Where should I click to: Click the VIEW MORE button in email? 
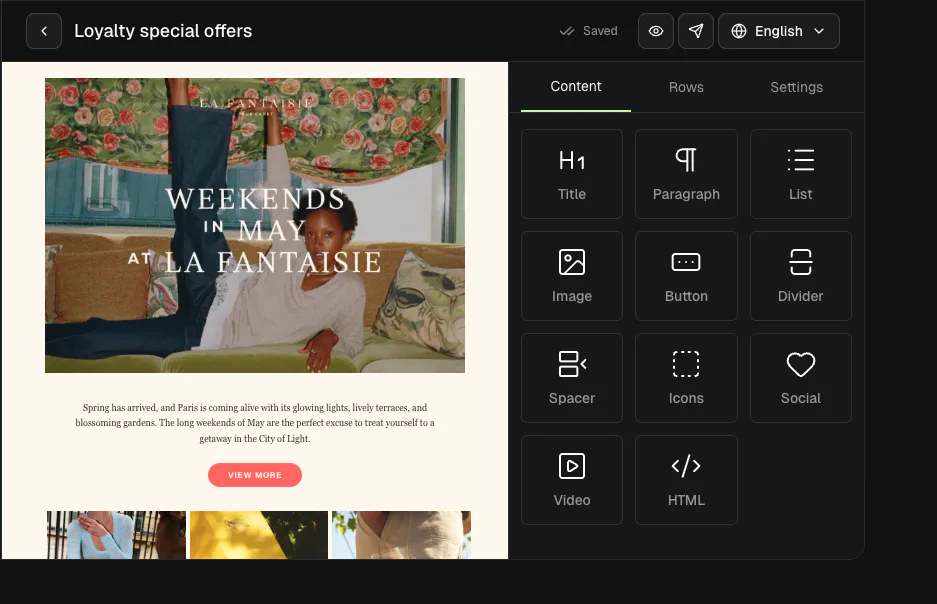(255, 475)
